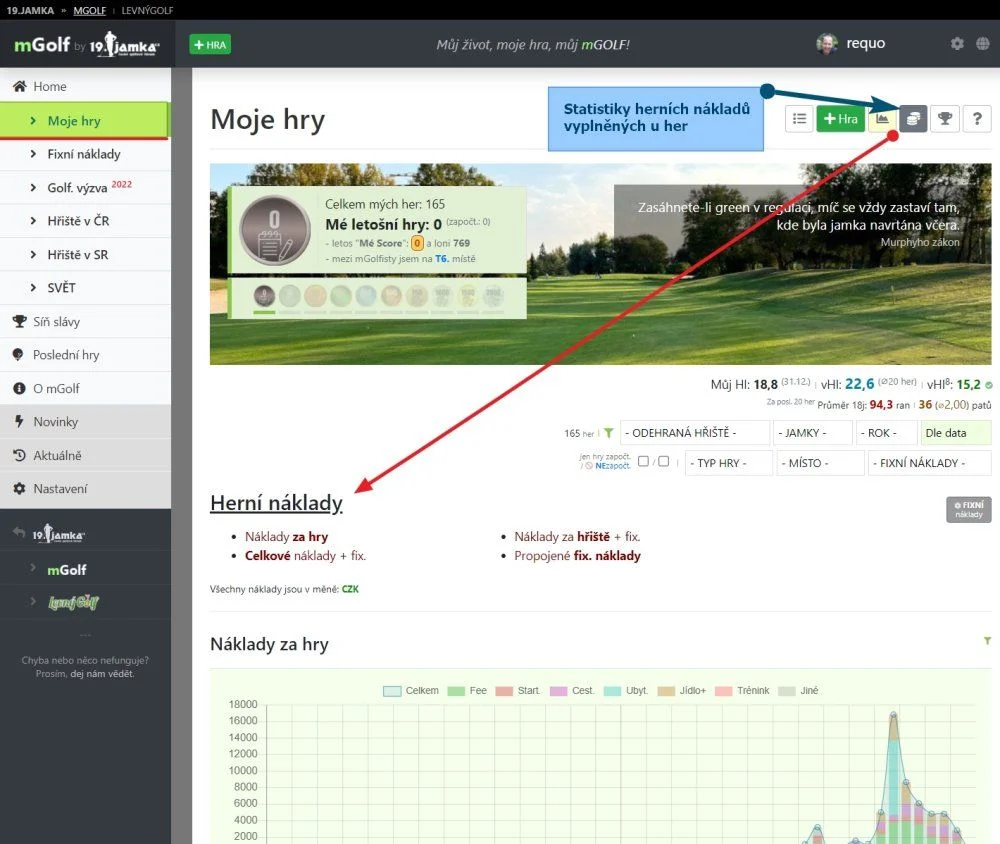Image resolution: width=1000 pixels, height=844 pixels.
Task: Open SVĚT in the sidebar
Action: [85, 288]
